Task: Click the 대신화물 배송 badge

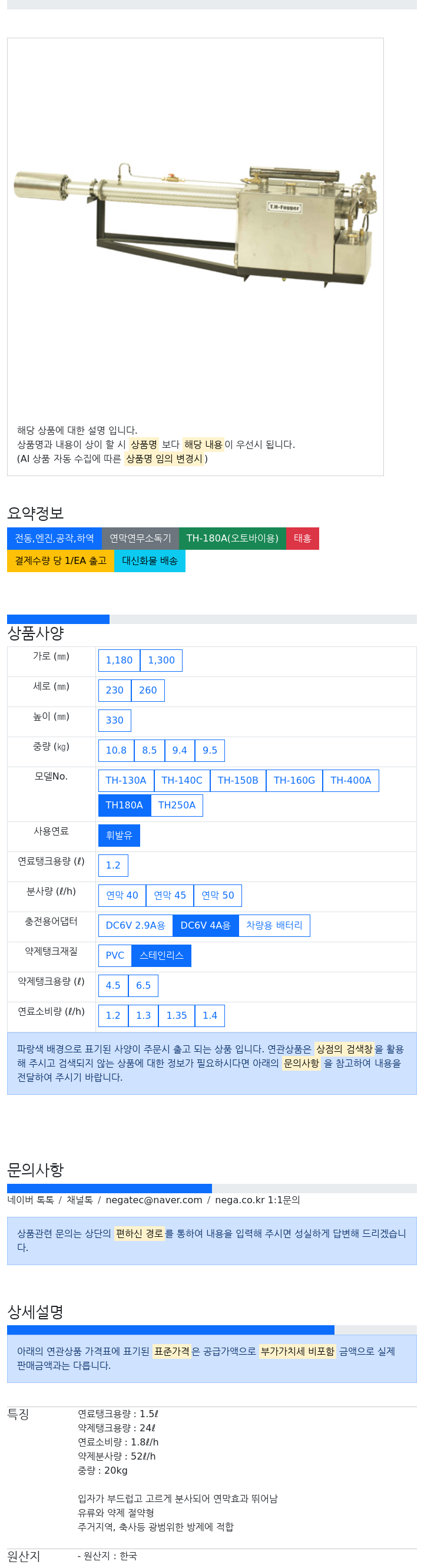Action: tap(150, 561)
